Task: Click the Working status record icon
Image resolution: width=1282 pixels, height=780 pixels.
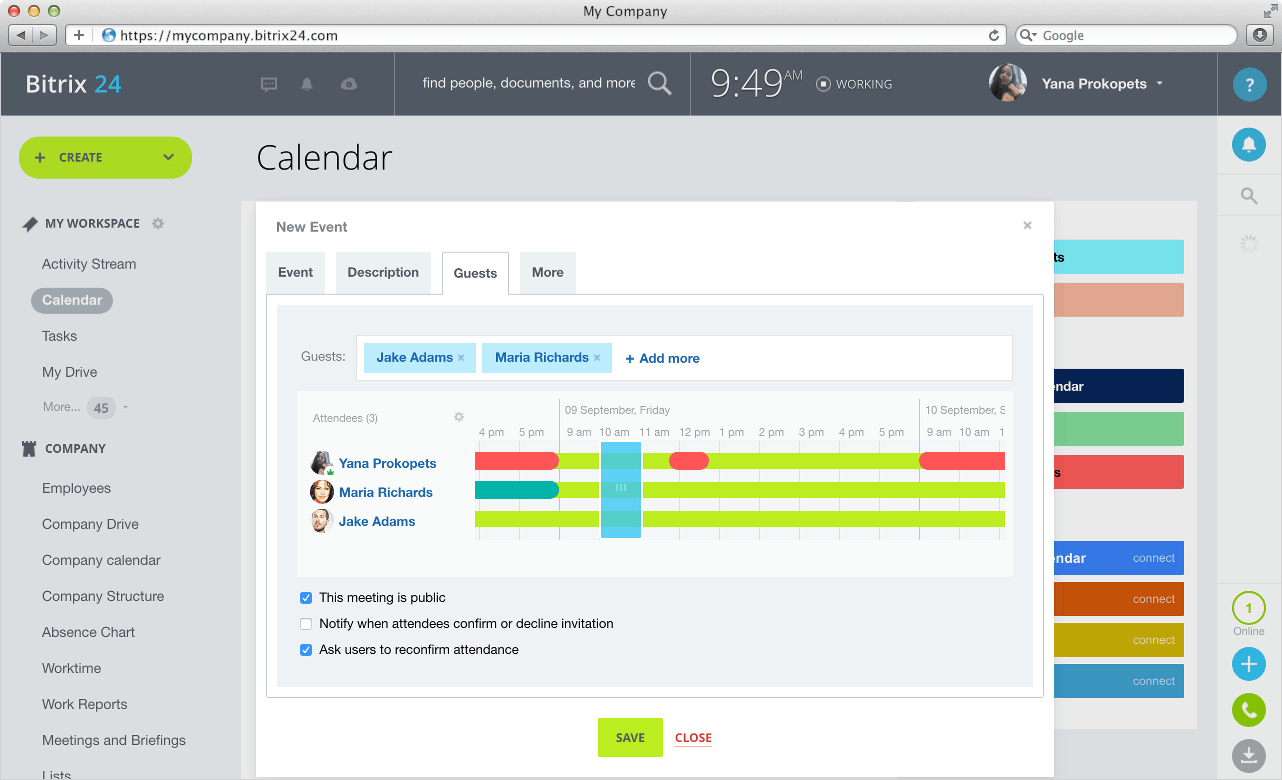Action: click(823, 84)
